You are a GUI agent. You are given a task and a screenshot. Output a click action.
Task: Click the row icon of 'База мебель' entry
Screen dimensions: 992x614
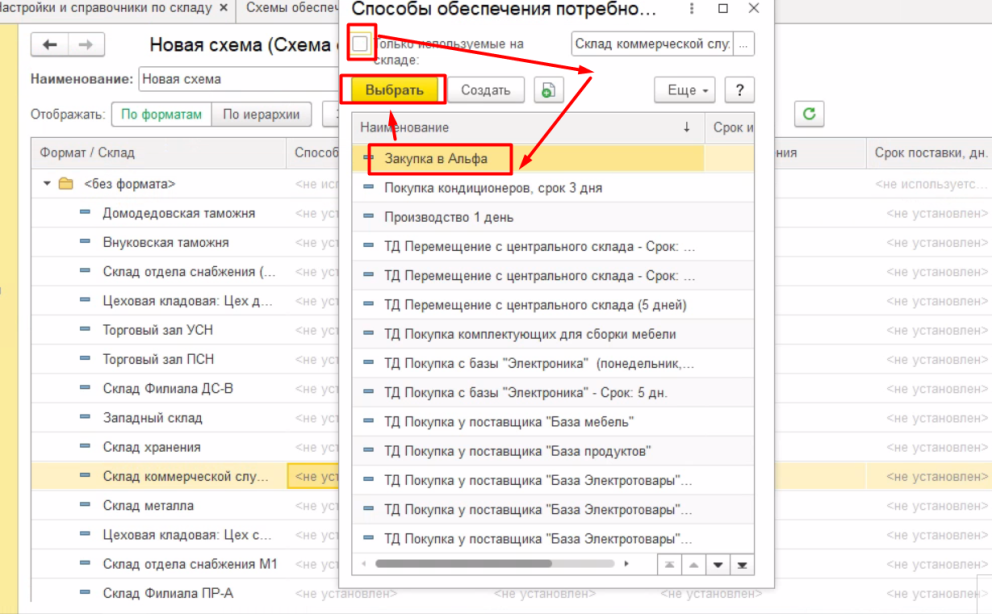point(368,421)
